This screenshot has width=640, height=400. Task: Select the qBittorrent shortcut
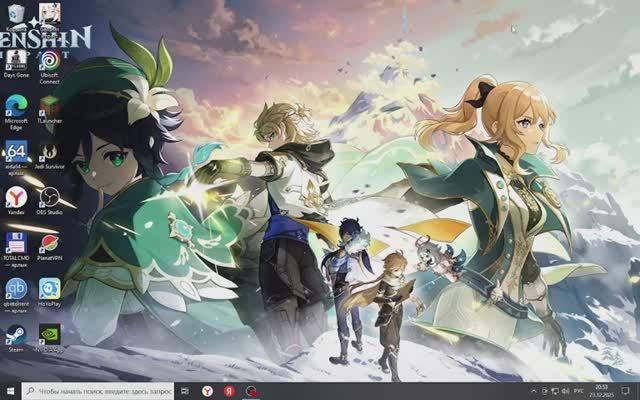(16, 296)
